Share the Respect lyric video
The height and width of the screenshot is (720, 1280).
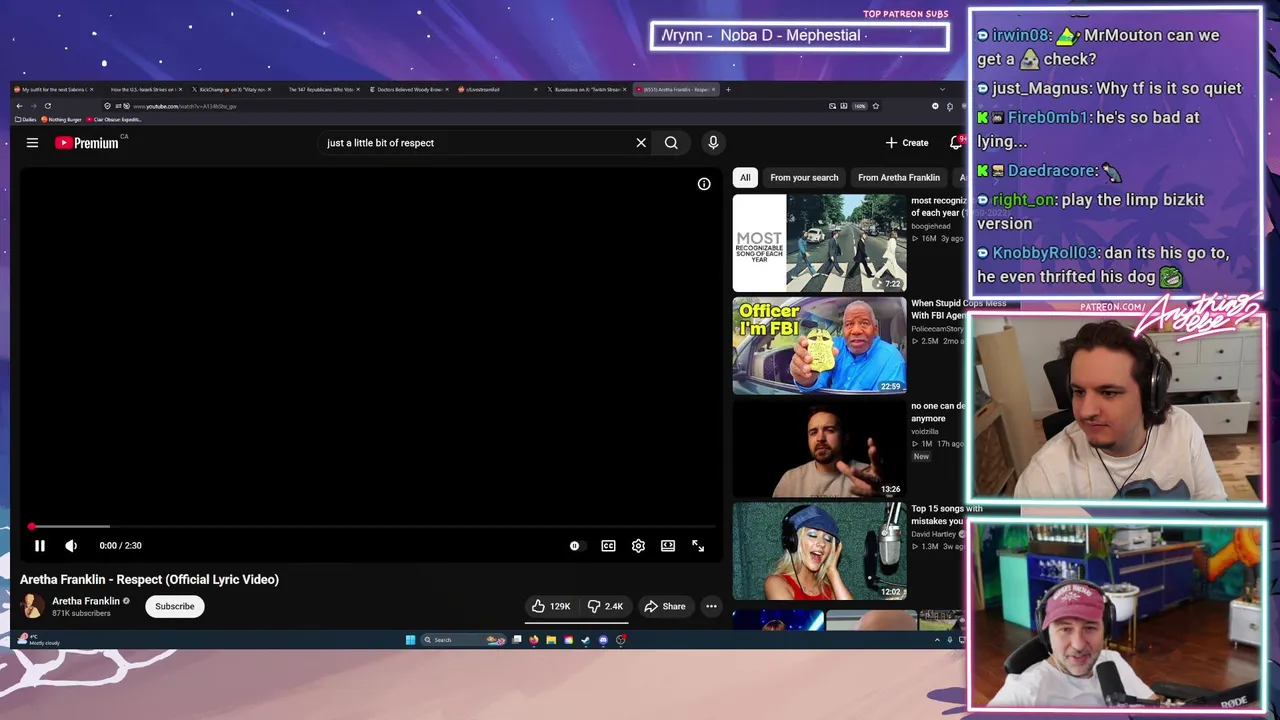click(x=665, y=606)
